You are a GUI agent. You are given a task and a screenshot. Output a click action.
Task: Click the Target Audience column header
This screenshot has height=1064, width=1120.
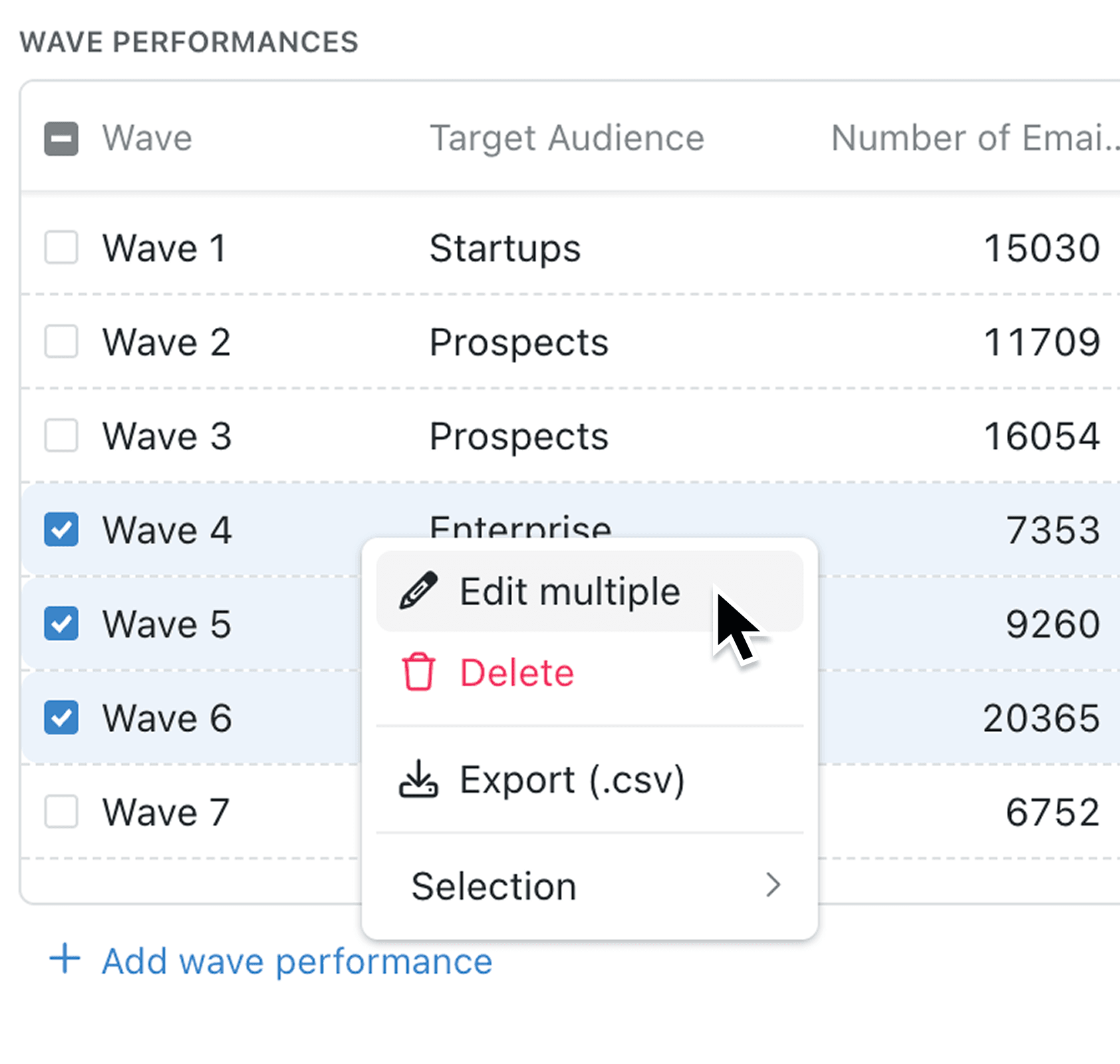[x=566, y=138]
